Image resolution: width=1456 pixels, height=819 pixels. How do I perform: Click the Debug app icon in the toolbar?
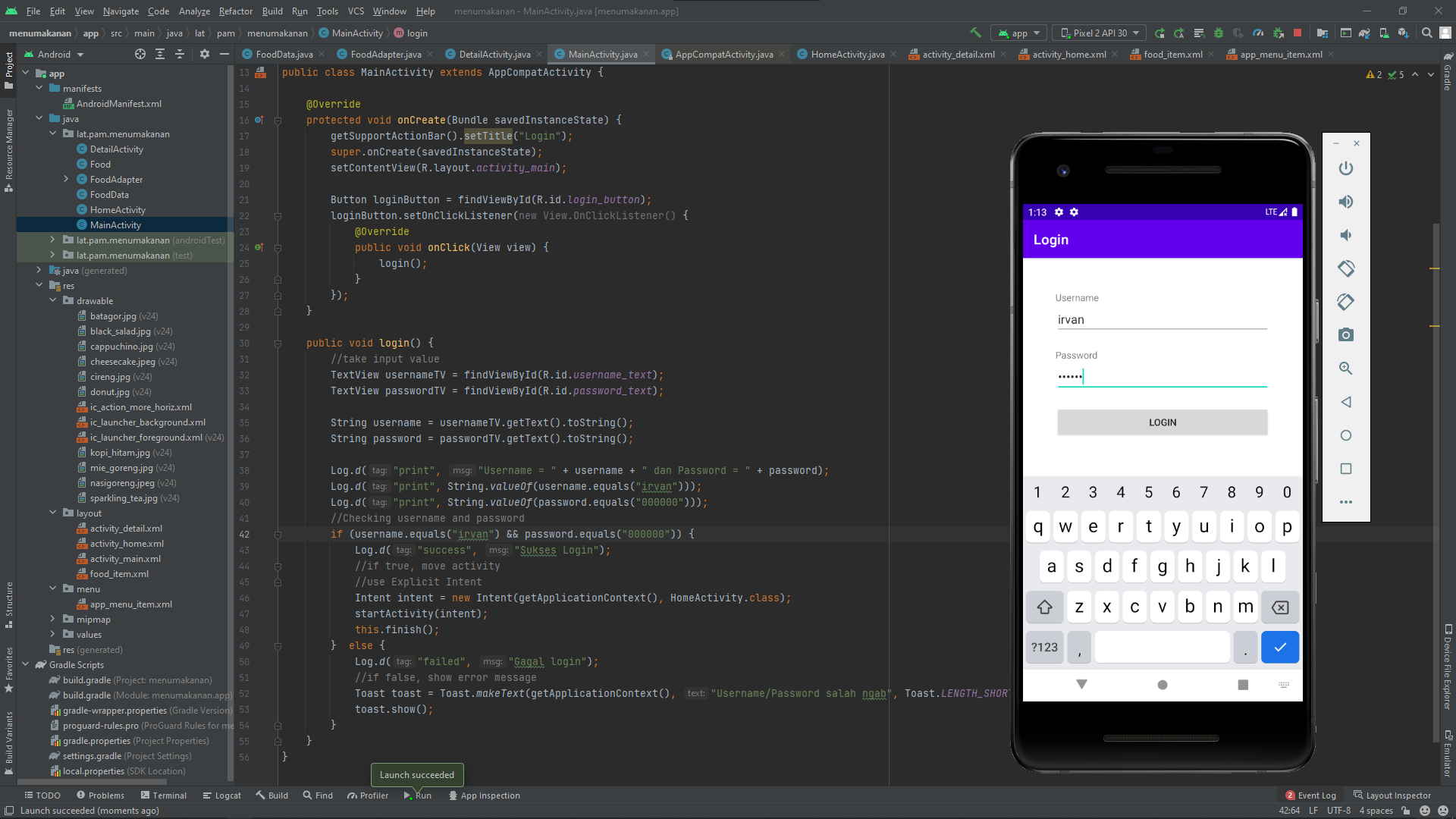[1219, 33]
